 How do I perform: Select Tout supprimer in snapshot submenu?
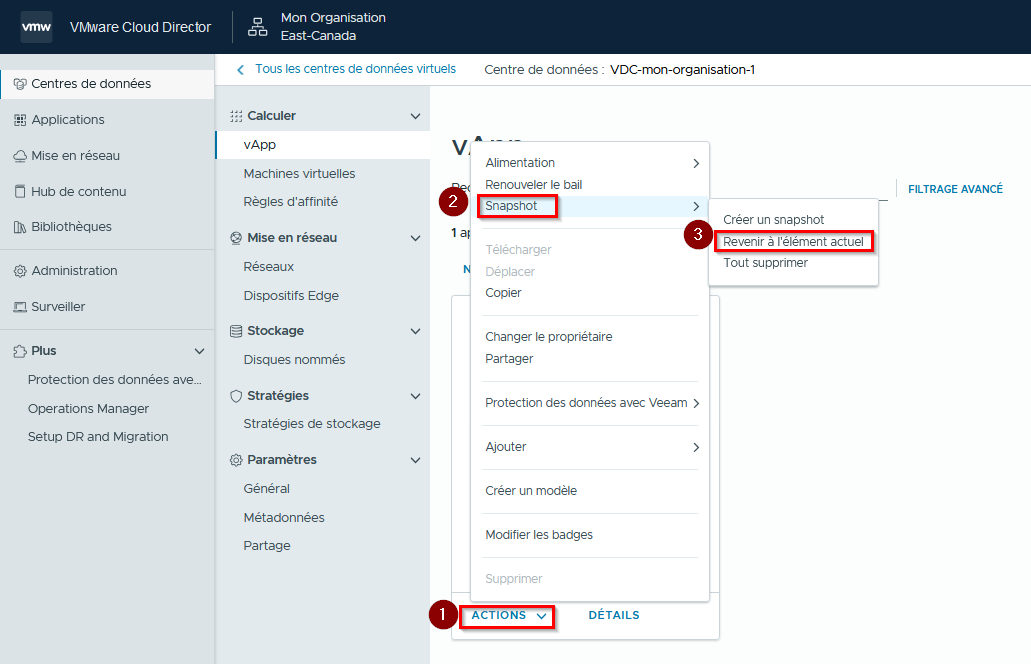[765, 263]
